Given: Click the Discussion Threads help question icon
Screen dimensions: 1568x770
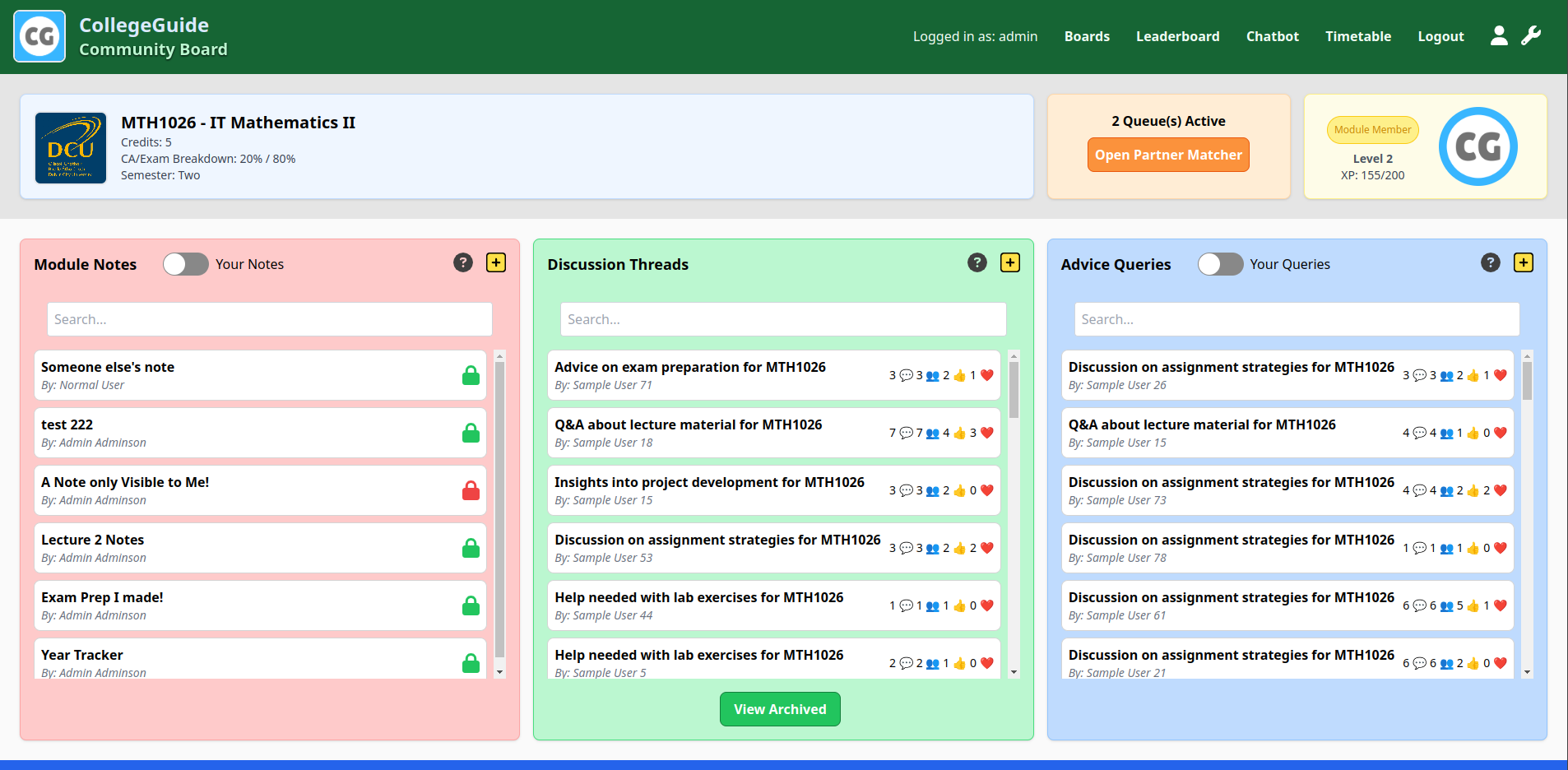Looking at the screenshot, I should tap(977, 262).
